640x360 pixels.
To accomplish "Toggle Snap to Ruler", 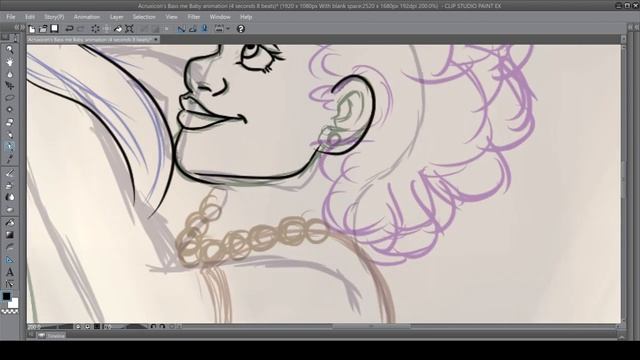I will click(181, 29).
